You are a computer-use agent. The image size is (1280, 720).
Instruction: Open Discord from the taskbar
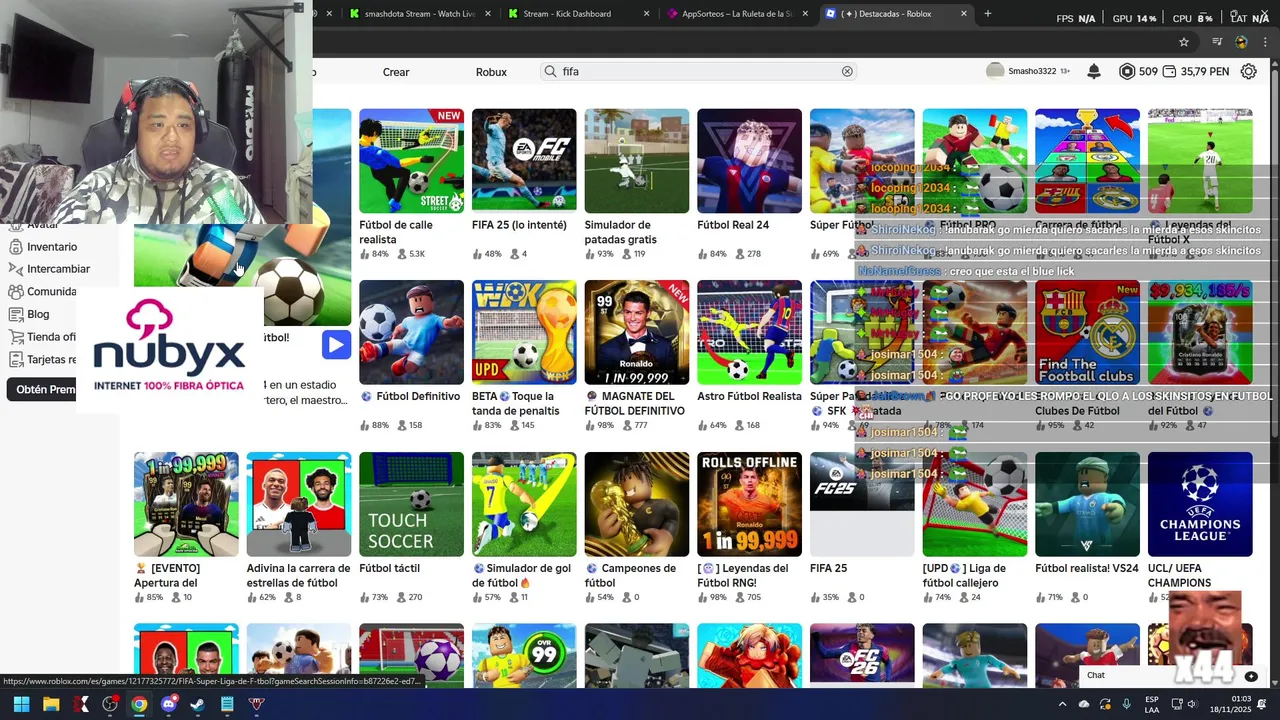pos(168,704)
